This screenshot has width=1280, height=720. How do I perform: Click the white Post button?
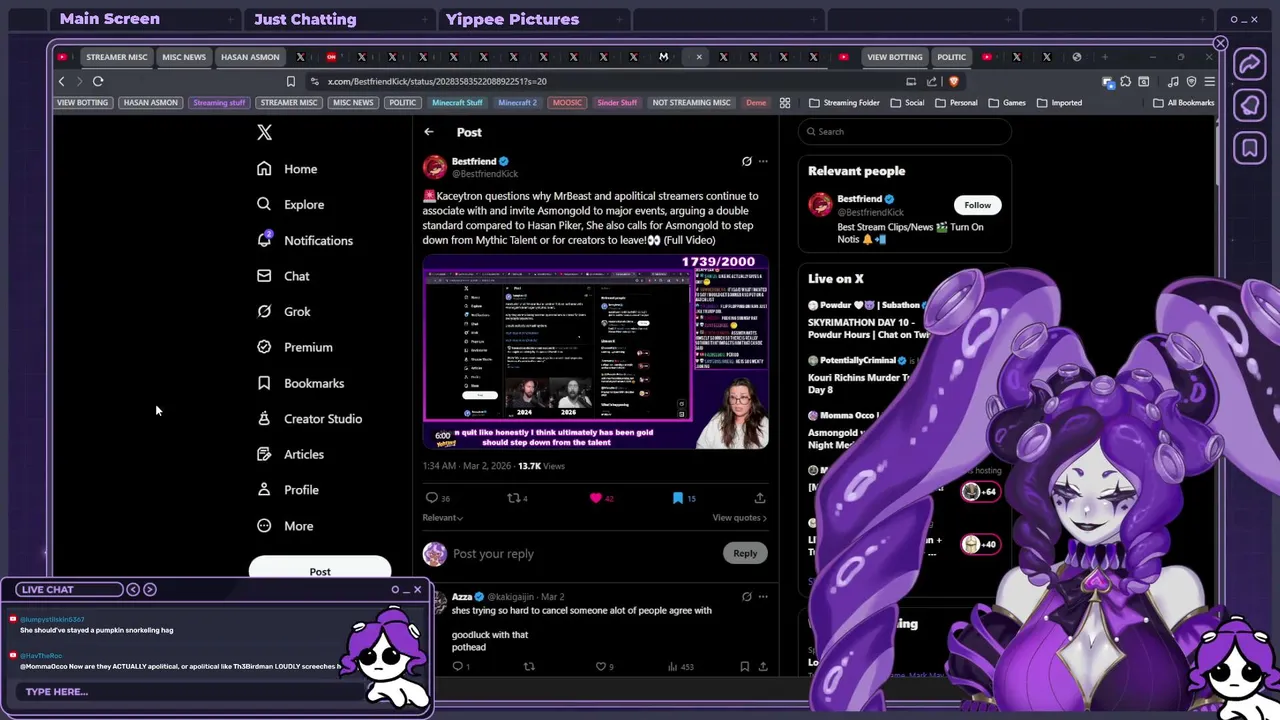click(x=320, y=571)
